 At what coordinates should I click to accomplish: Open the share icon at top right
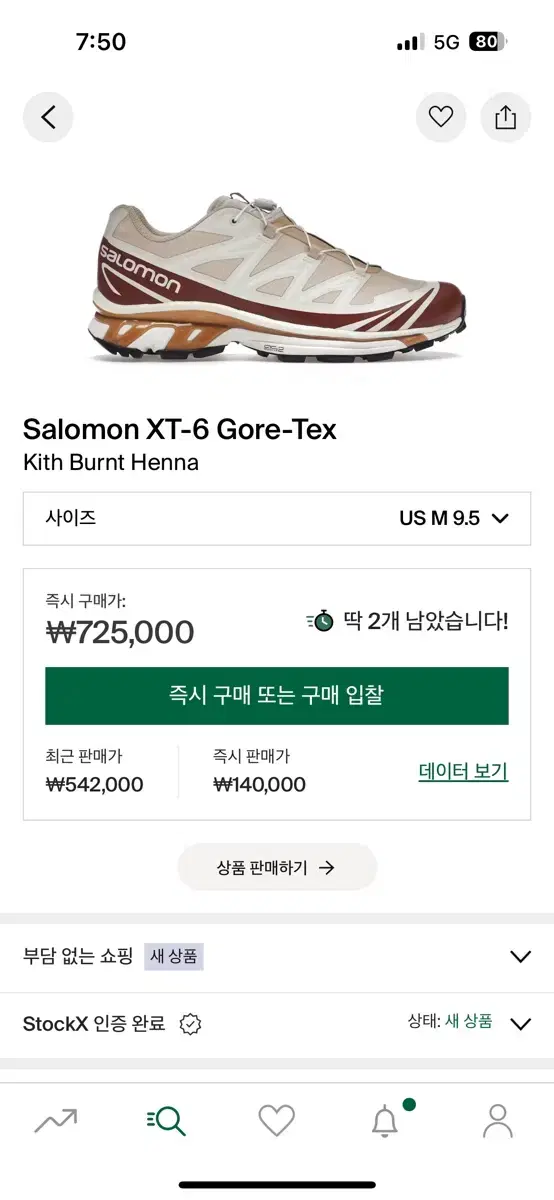505,117
